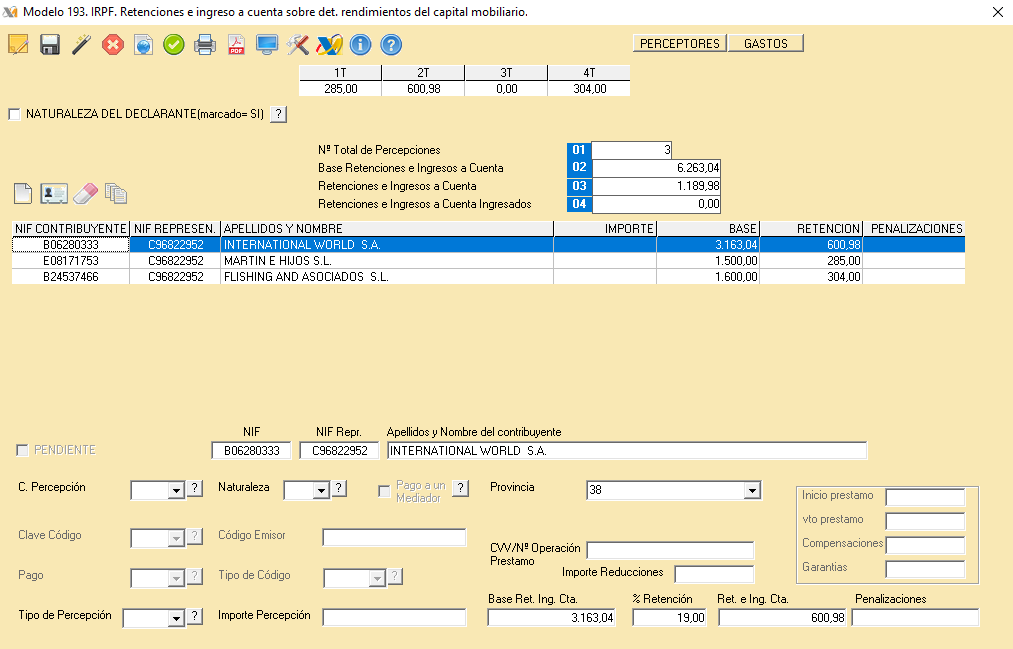Select the MARTIN E HIJOS S.L. row
This screenshot has height=649, width=1013.
(x=488, y=261)
